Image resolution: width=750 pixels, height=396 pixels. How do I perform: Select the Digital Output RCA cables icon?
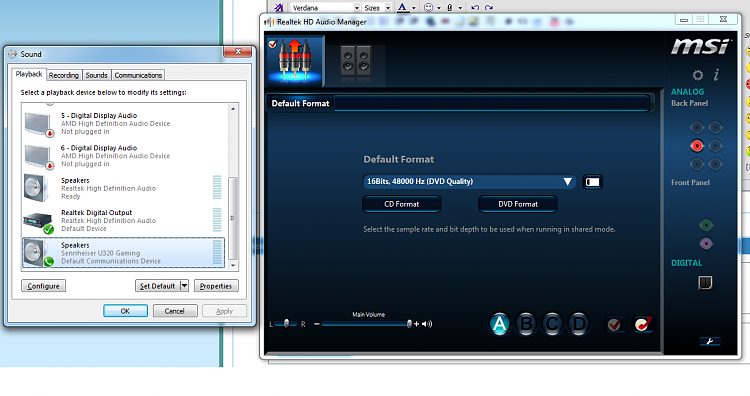click(295, 60)
